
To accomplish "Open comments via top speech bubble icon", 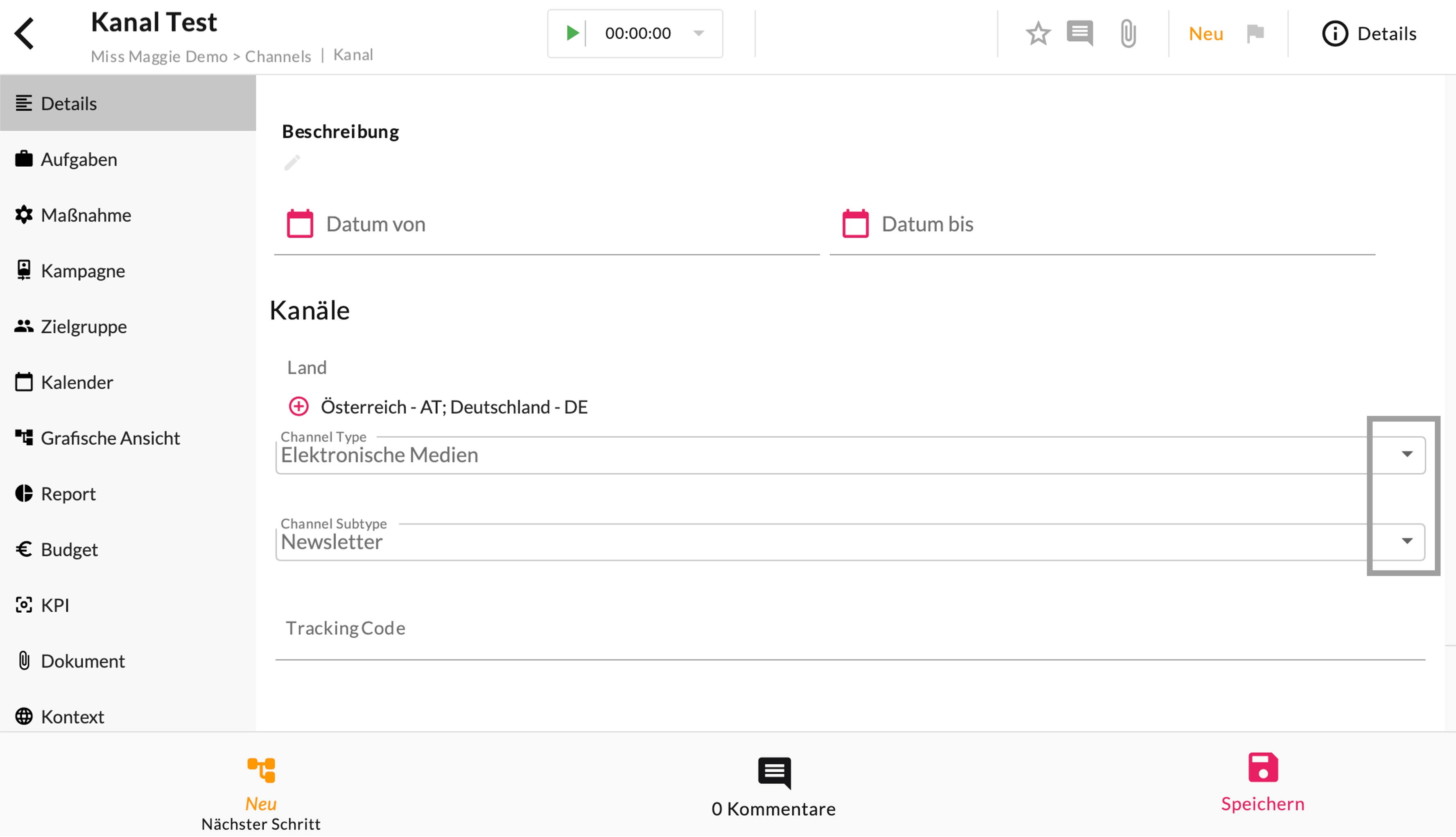I will point(1079,33).
